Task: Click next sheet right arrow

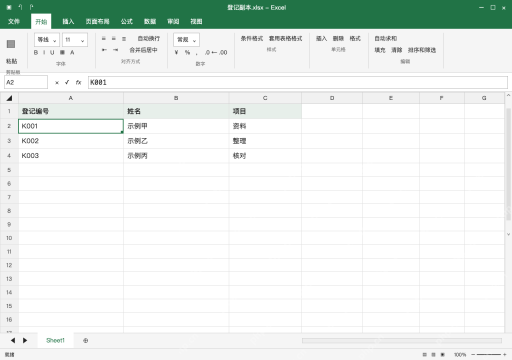Action: click(25, 340)
